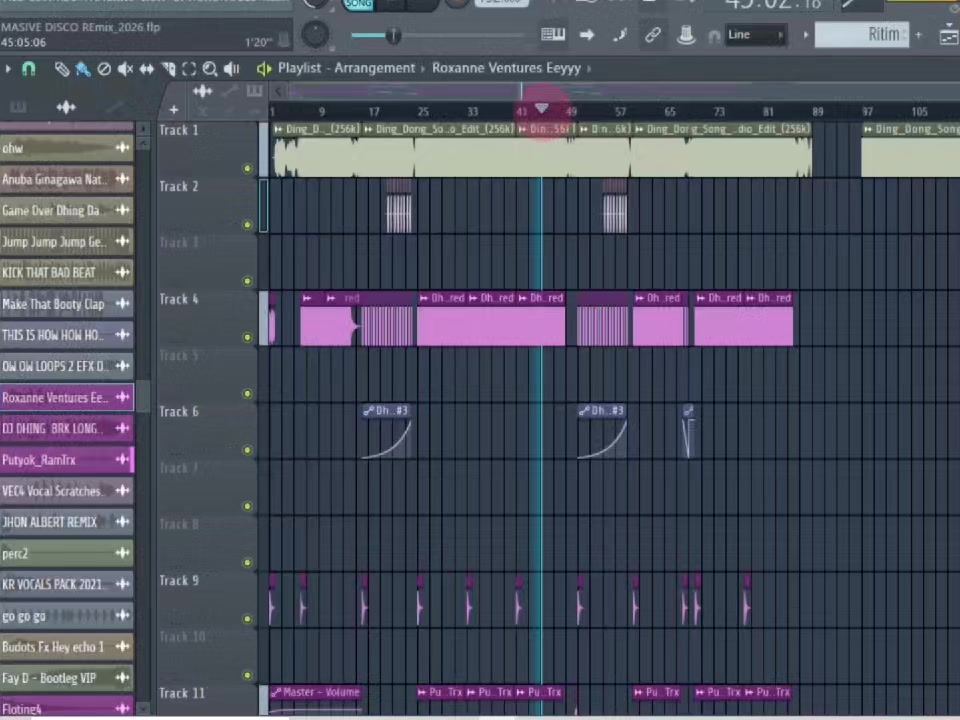Toggle step editing mode icon
The height and width of the screenshot is (720, 960).
620,35
